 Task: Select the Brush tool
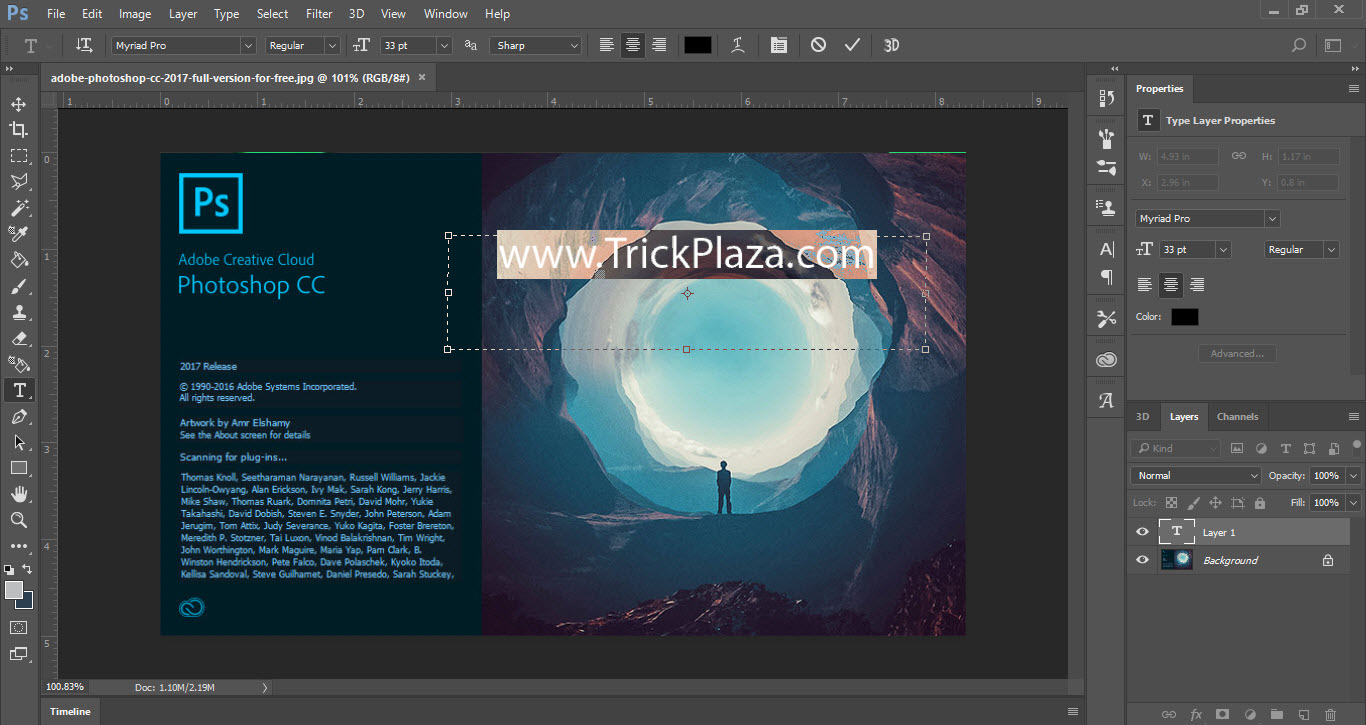click(18, 286)
